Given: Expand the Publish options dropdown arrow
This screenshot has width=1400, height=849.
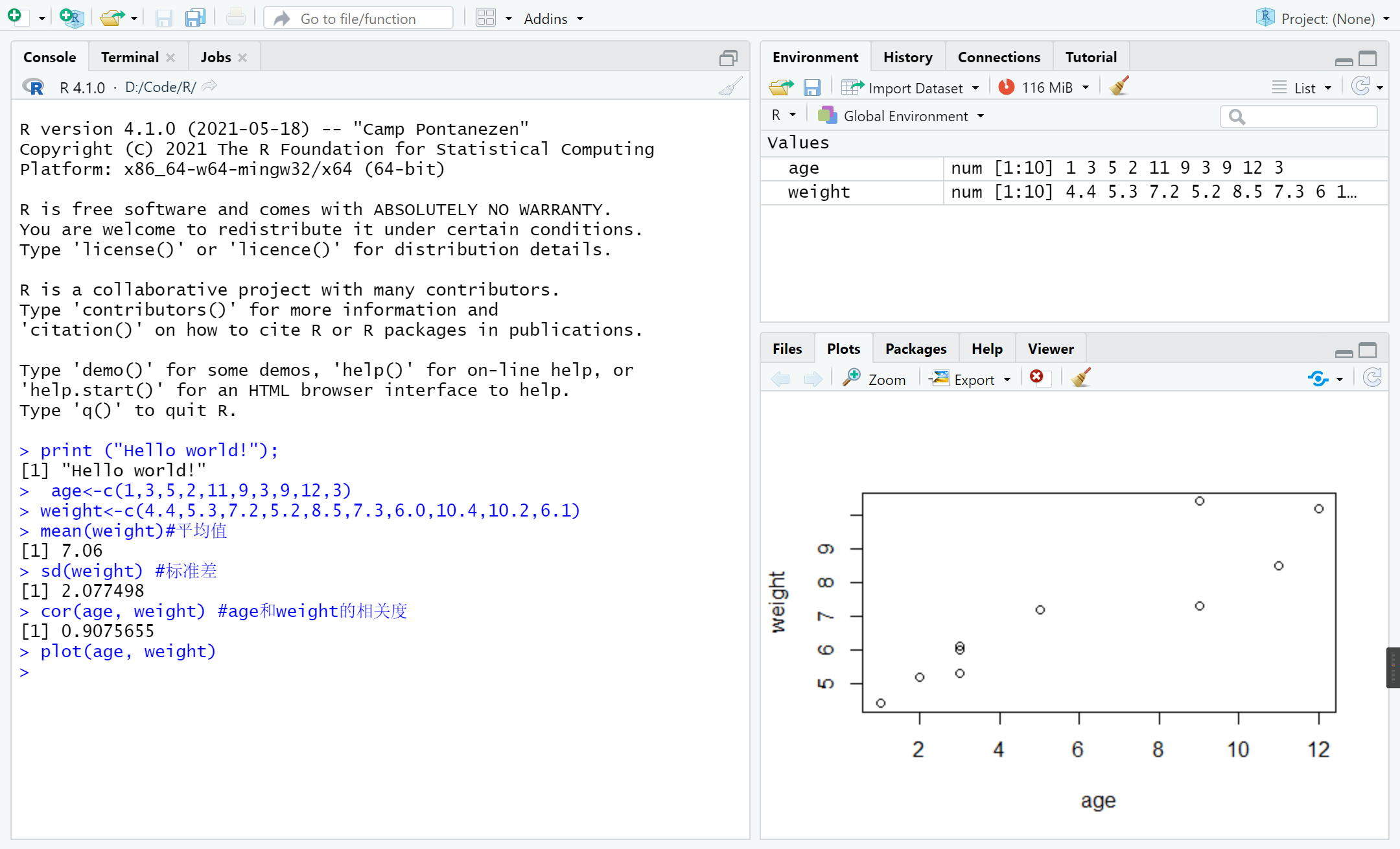Looking at the screenshot, I should (1340, 380).
